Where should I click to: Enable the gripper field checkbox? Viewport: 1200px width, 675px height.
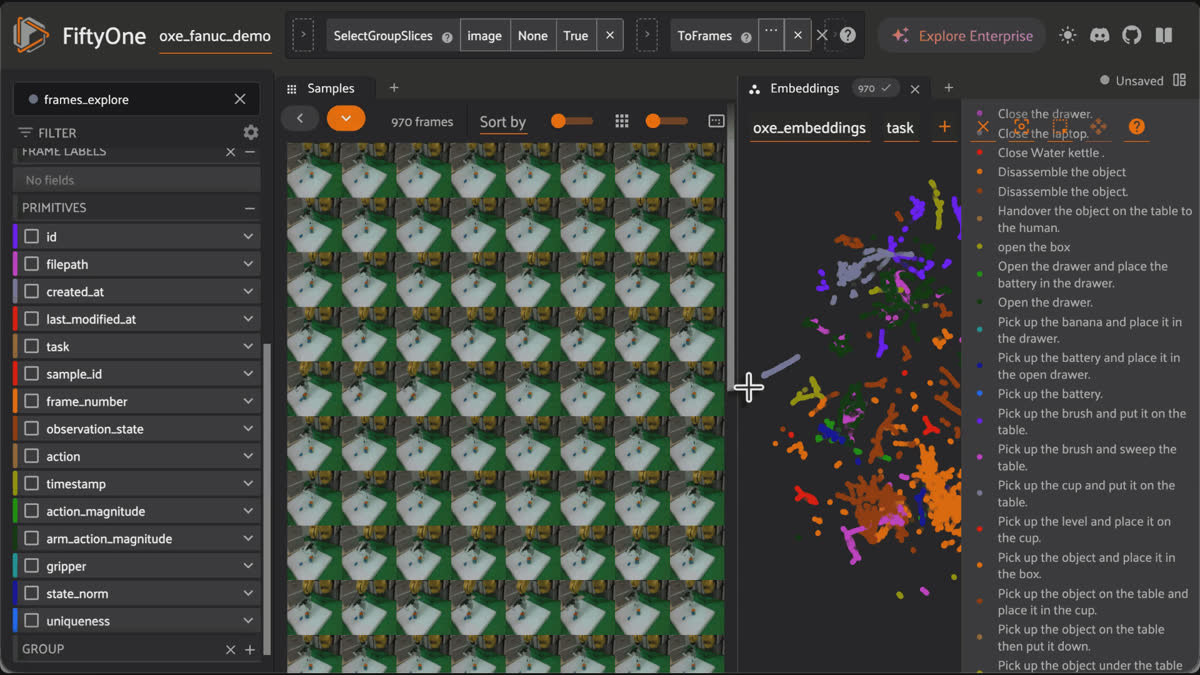point(32,566)
